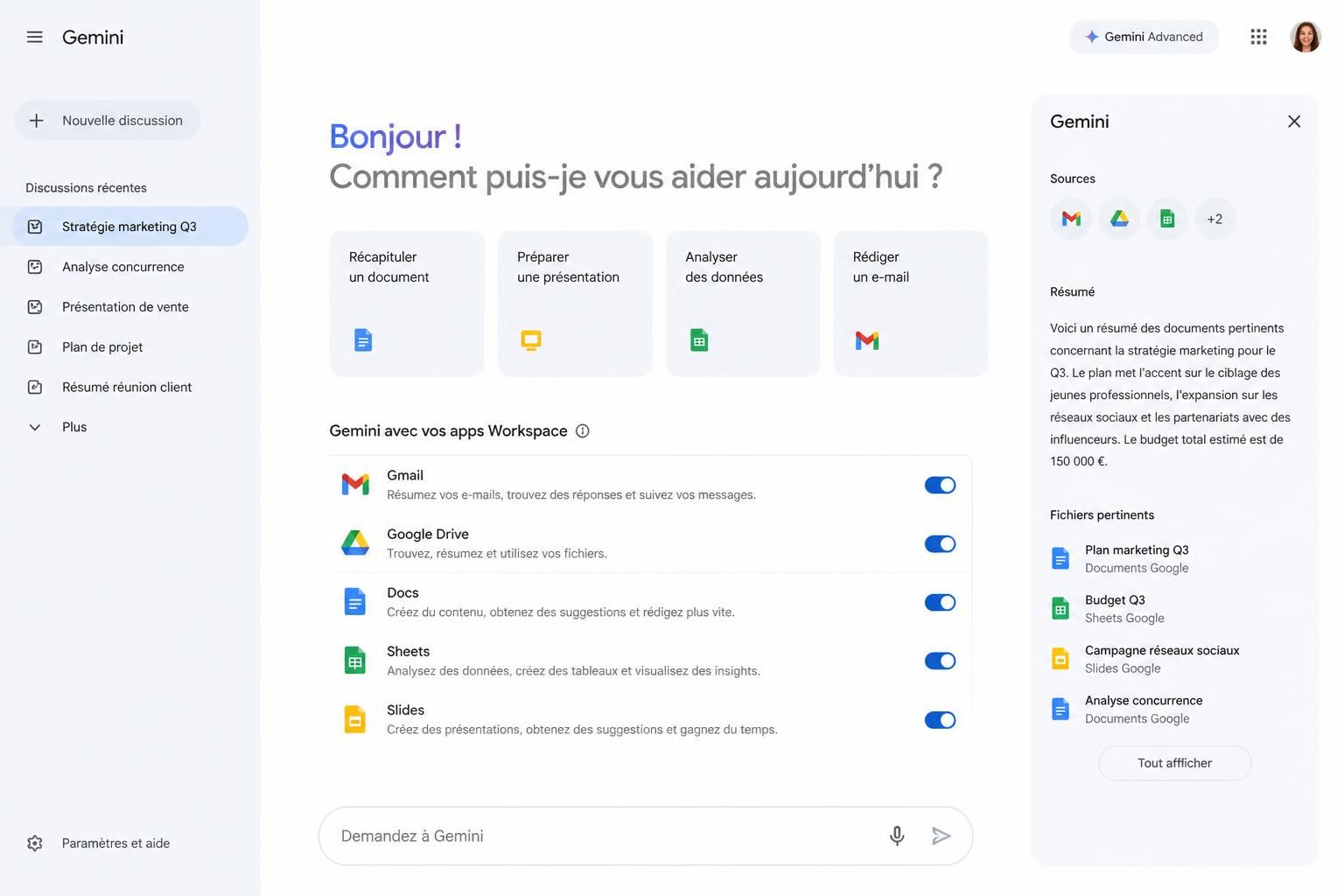This screenshot has height=896, width=1344.
Task: Click the Paramètres et aide gear icon
Action: point(35,843)
